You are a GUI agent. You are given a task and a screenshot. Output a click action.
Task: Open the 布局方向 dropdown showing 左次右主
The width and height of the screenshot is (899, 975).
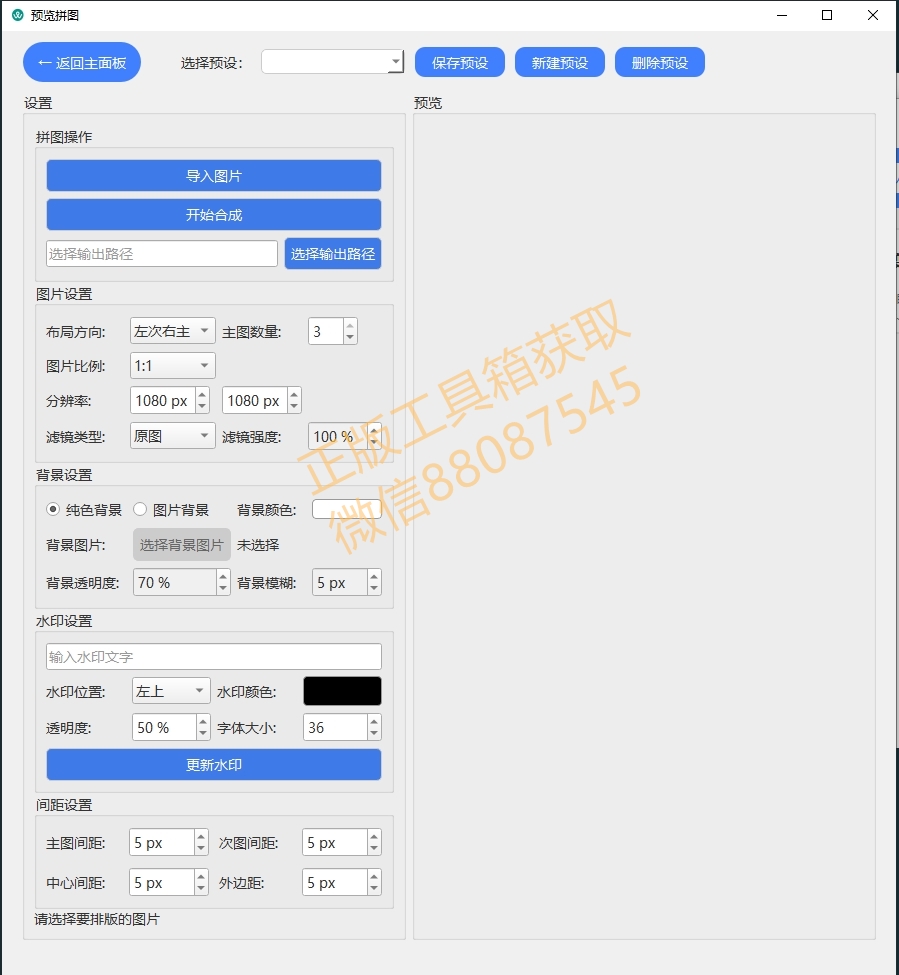(173, 331)
